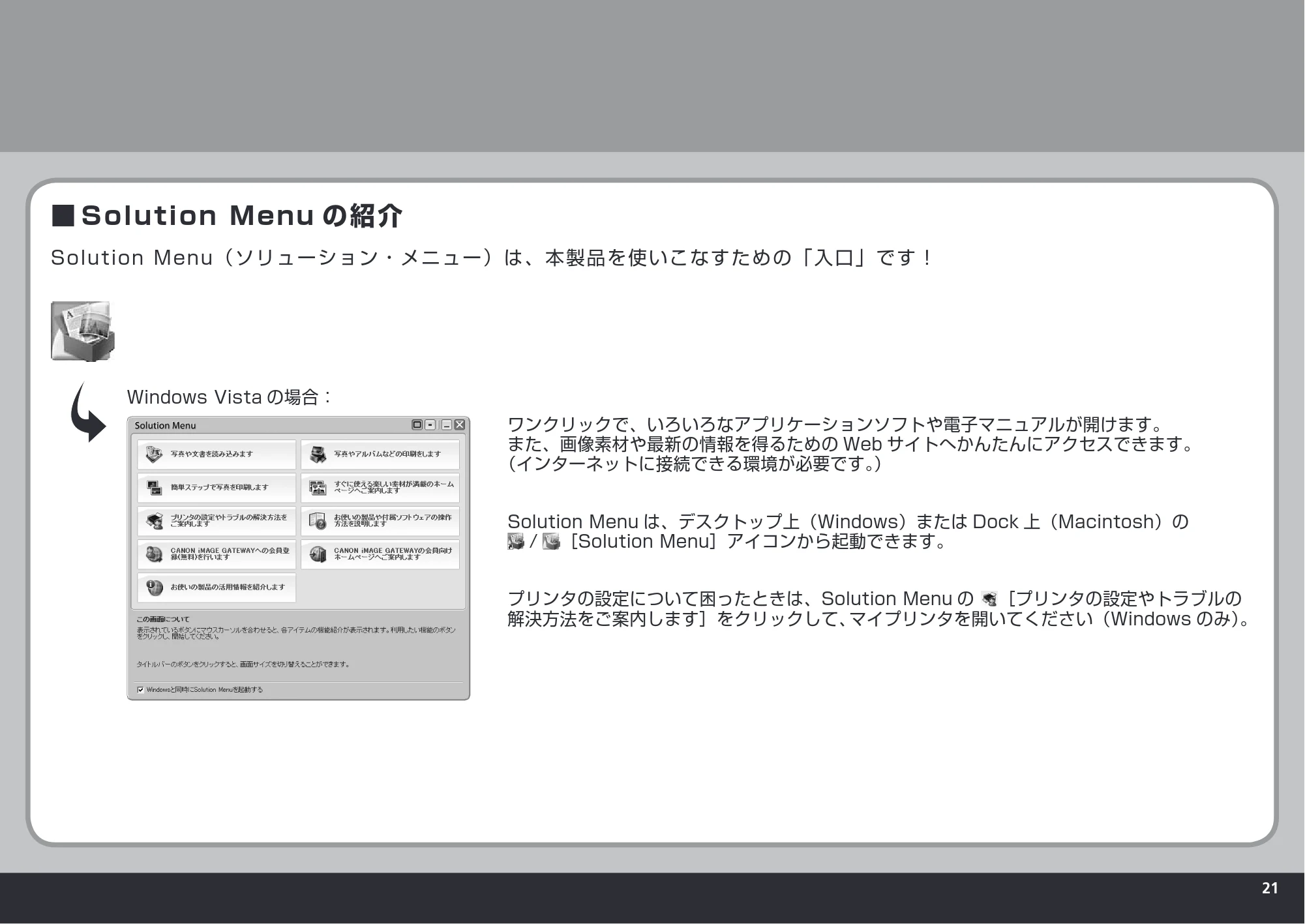Click the page number 21
The image size is (1305, 924).
(1270, 888)
